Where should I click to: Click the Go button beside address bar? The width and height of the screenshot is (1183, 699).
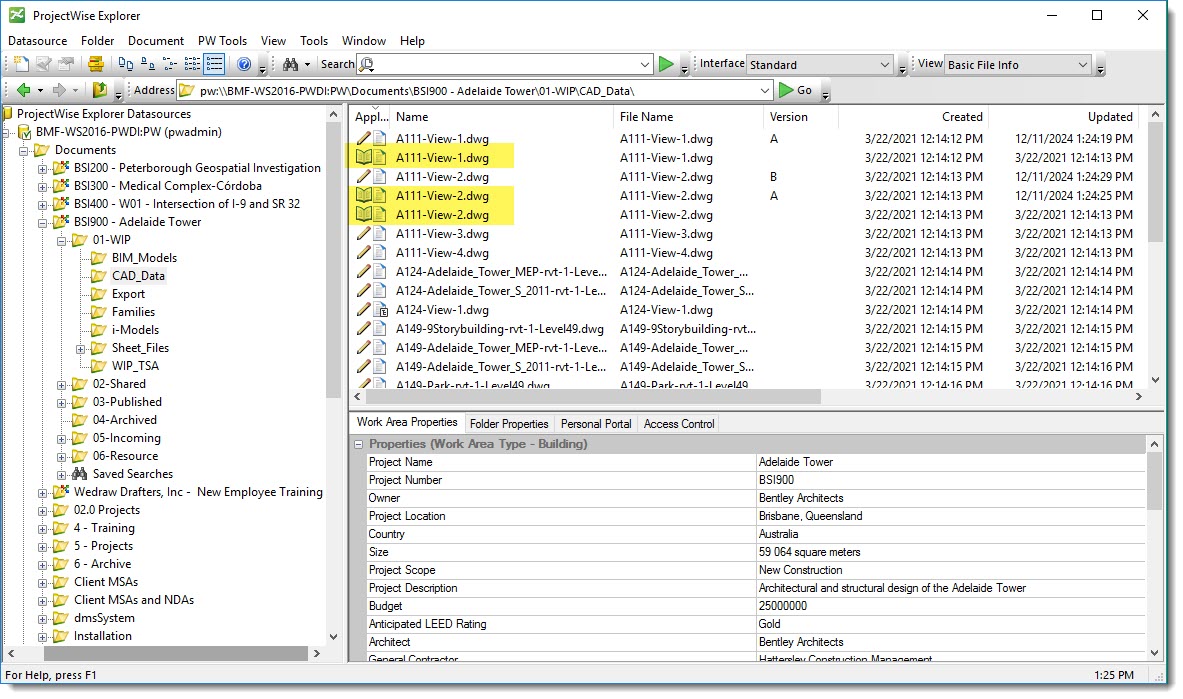click(795, 91)
